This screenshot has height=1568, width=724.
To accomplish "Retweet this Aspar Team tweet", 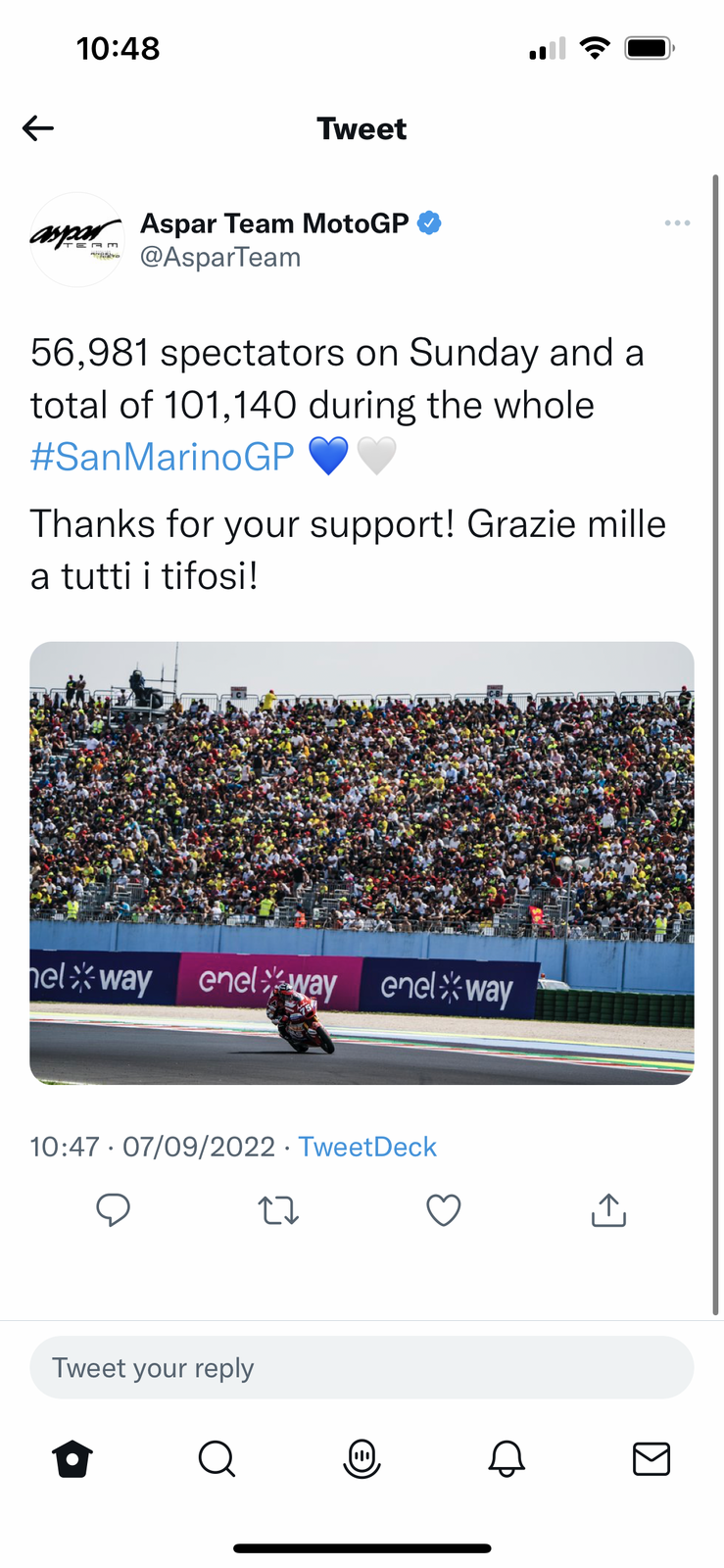I will (278, 1211).
